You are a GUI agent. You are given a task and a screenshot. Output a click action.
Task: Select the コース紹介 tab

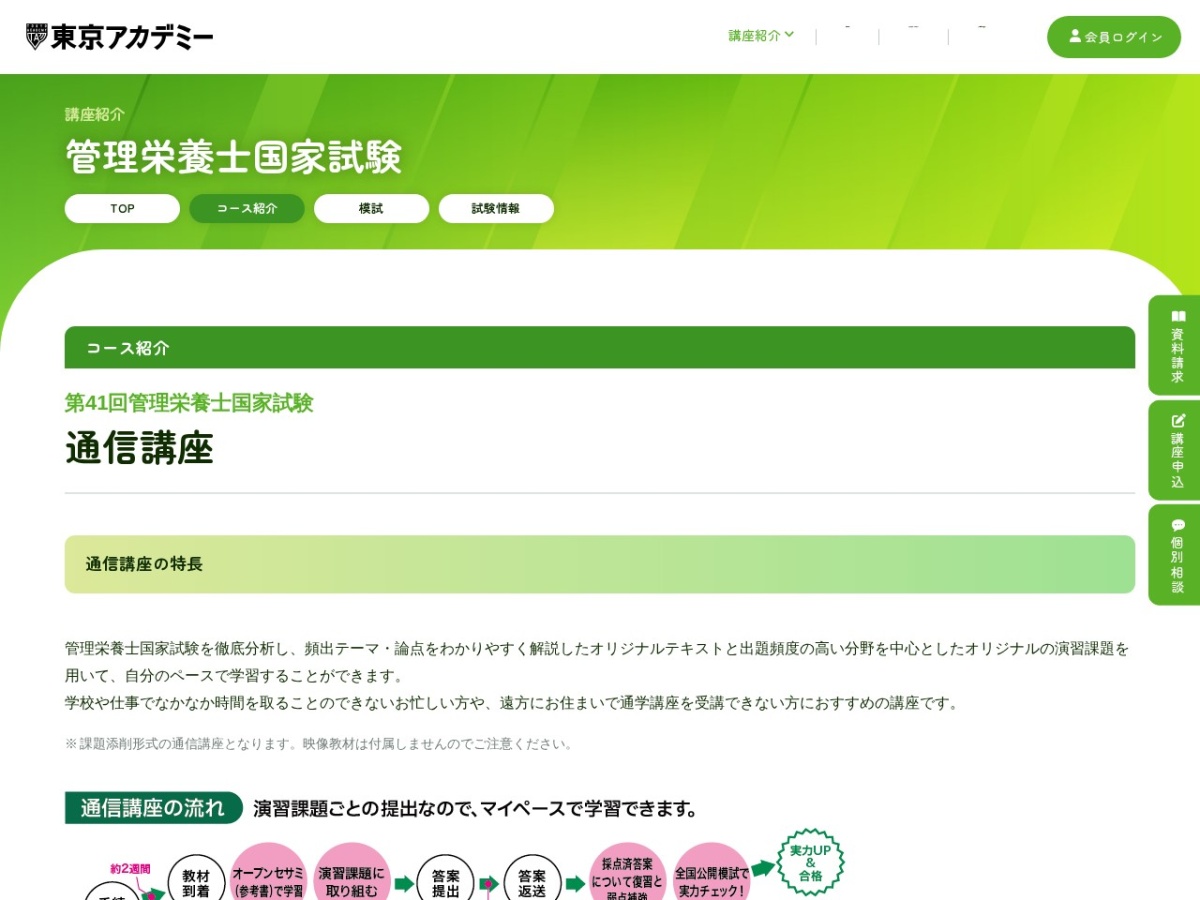click(x=247, y=209)
